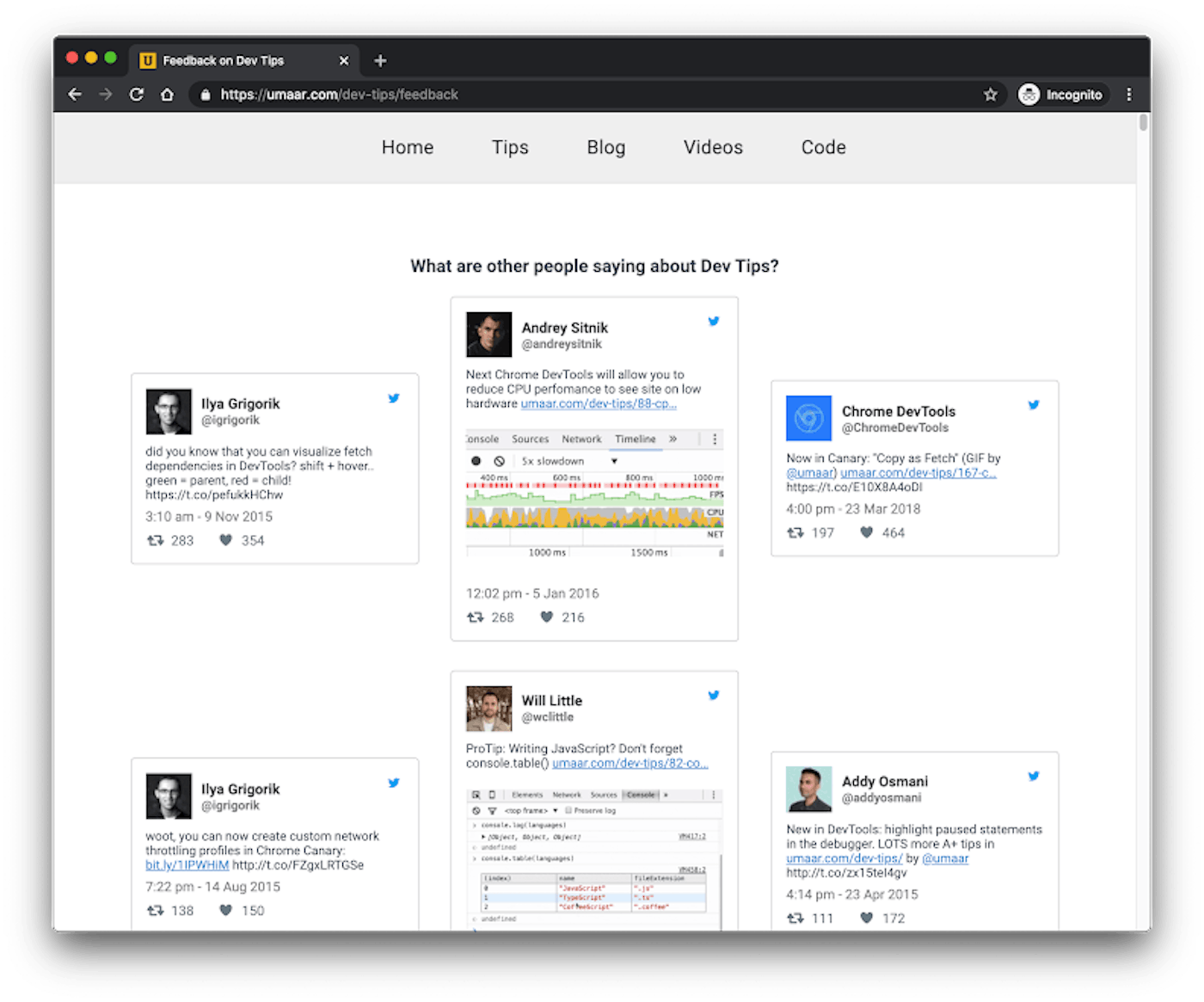Open umaar.com/dev-tips/88-cp... link
This screenshot has height=1002, width=1204.
(599, 403)
